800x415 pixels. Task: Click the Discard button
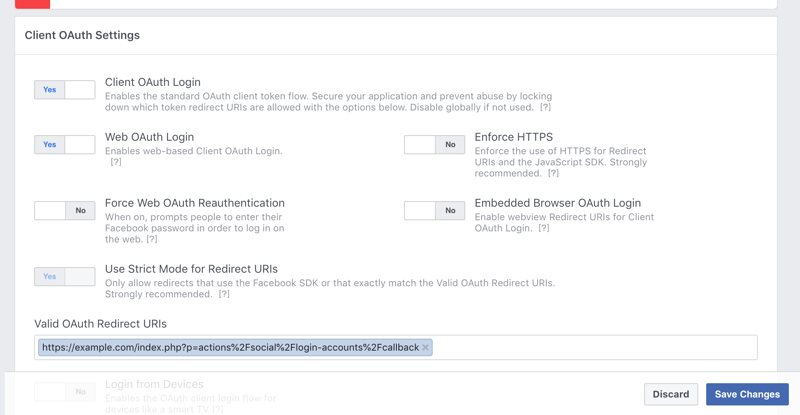pos(671,394)
